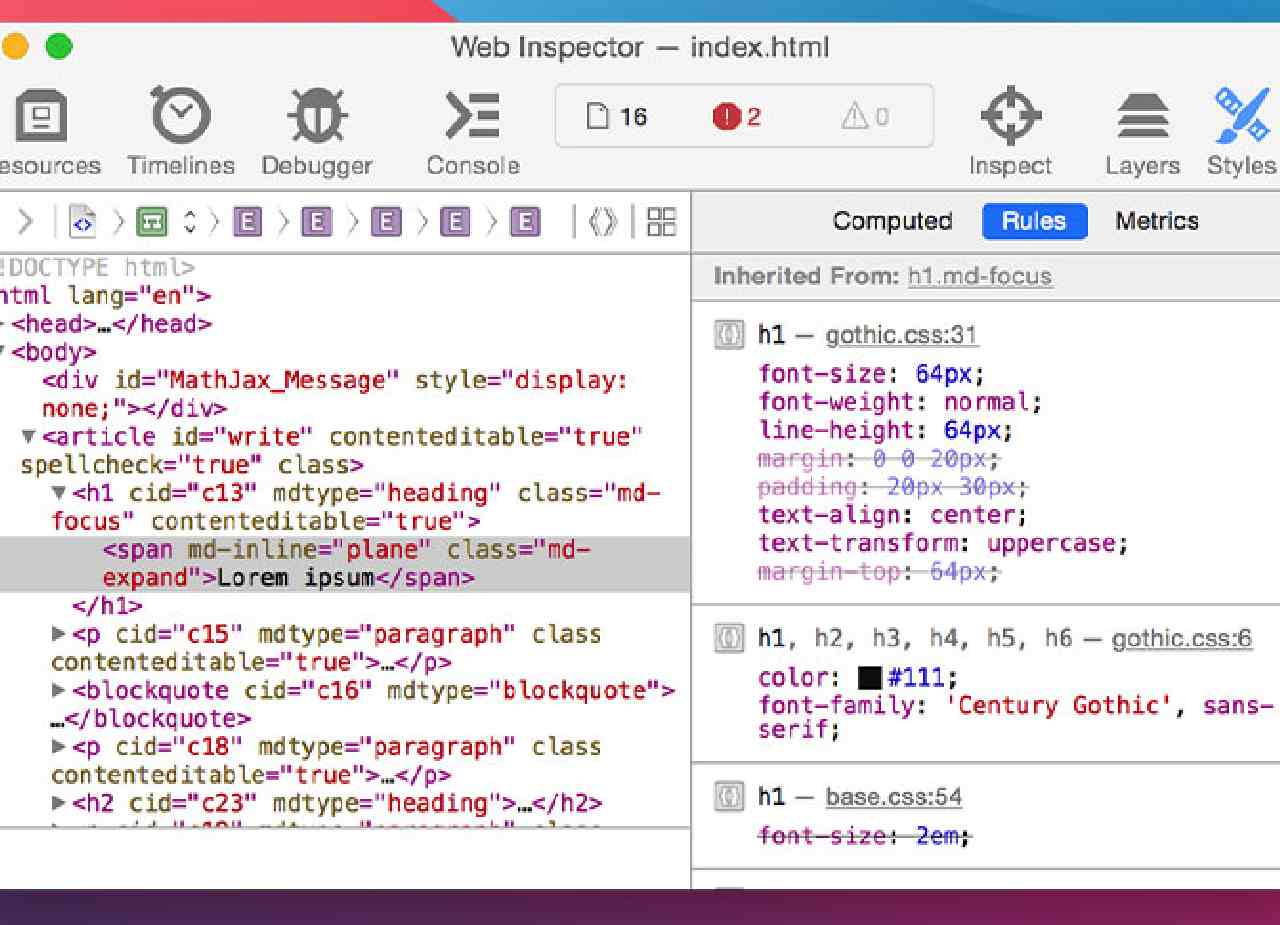Viewport: 1280px width, 925px height.
Task: Click rule icon beside h1, h2, h3 selector
Action: pos(730,638)
